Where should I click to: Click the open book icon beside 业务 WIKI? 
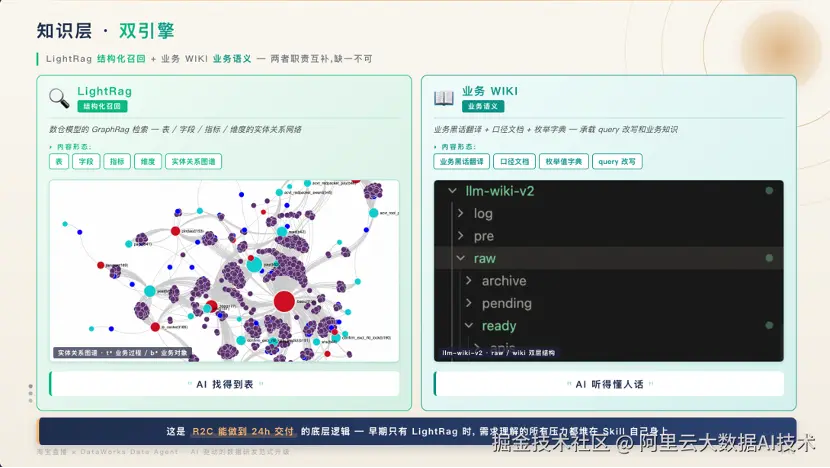click(444, 98)
